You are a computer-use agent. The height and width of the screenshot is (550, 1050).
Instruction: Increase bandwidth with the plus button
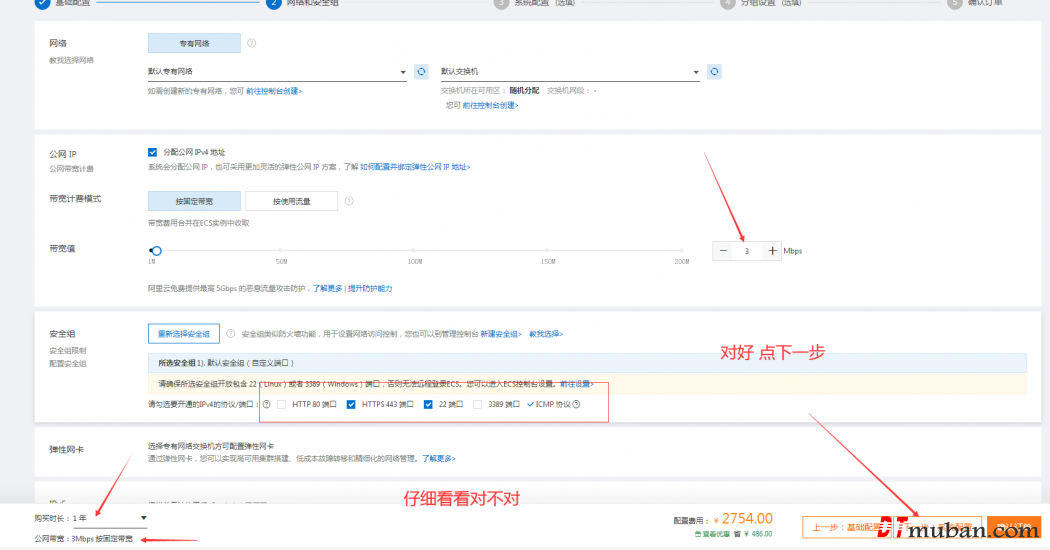pyautogui.click(x=772, y=251)
